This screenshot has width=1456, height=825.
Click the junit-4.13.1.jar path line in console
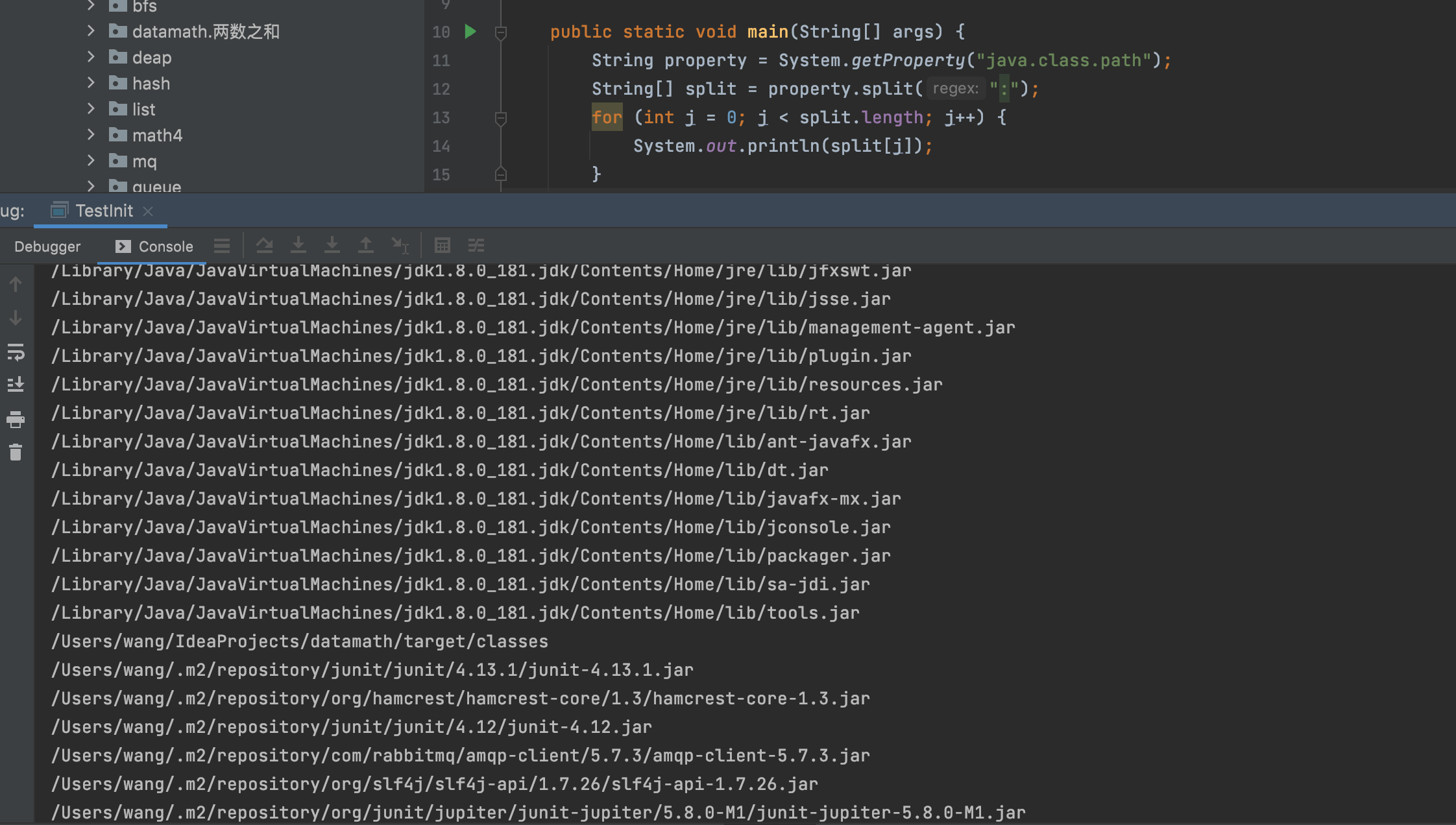coord(372,670)
